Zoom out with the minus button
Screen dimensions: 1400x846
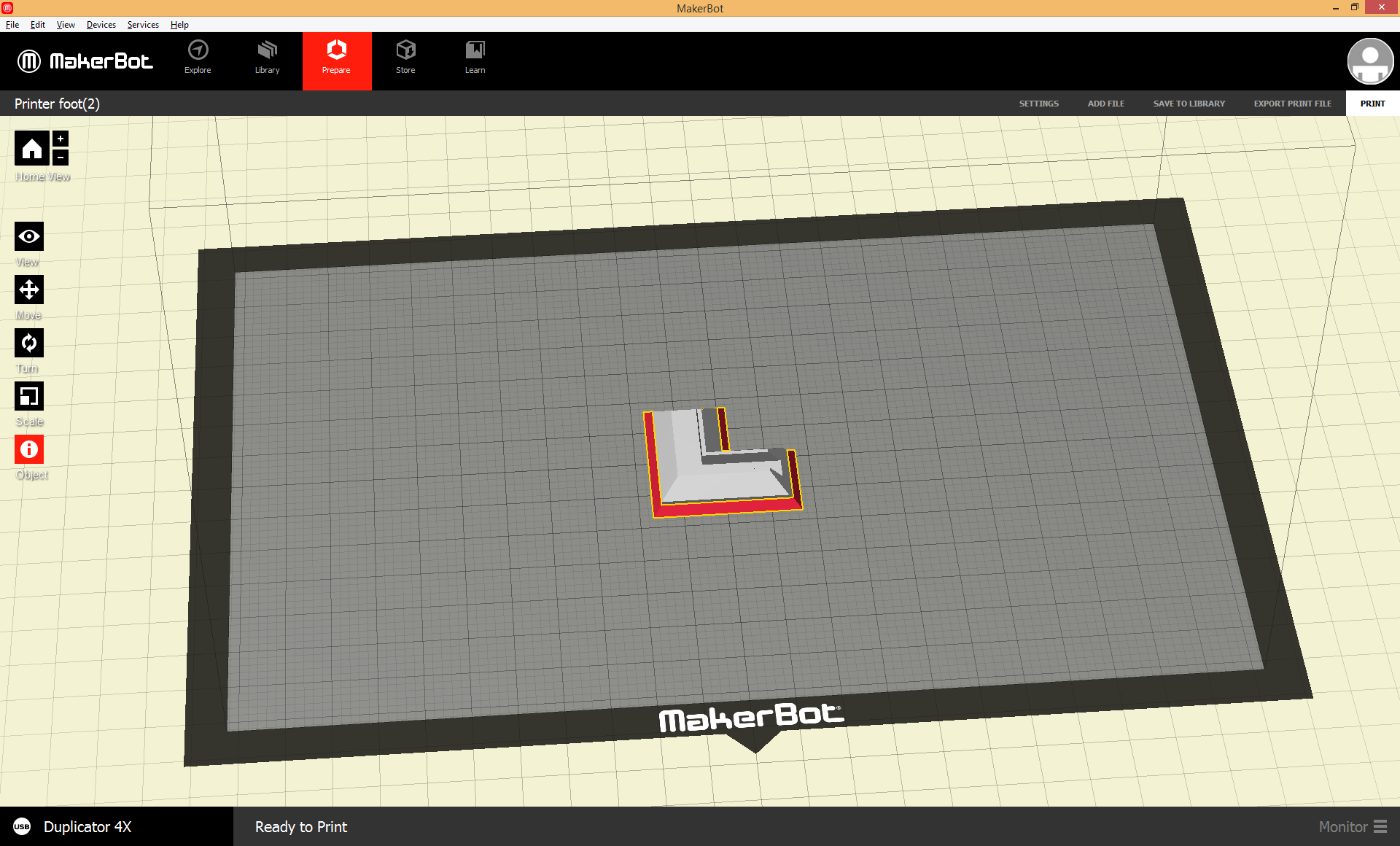click(61, 157)
